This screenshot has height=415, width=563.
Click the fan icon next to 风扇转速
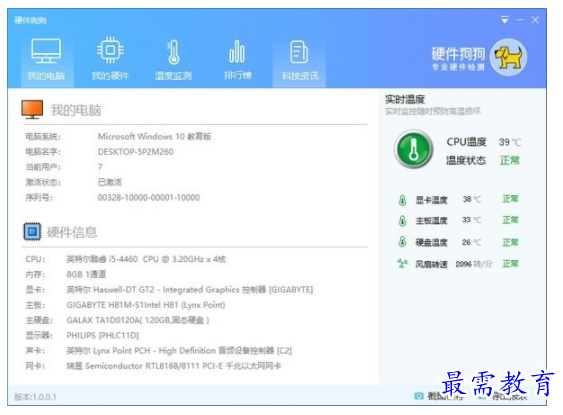point(403,264)
